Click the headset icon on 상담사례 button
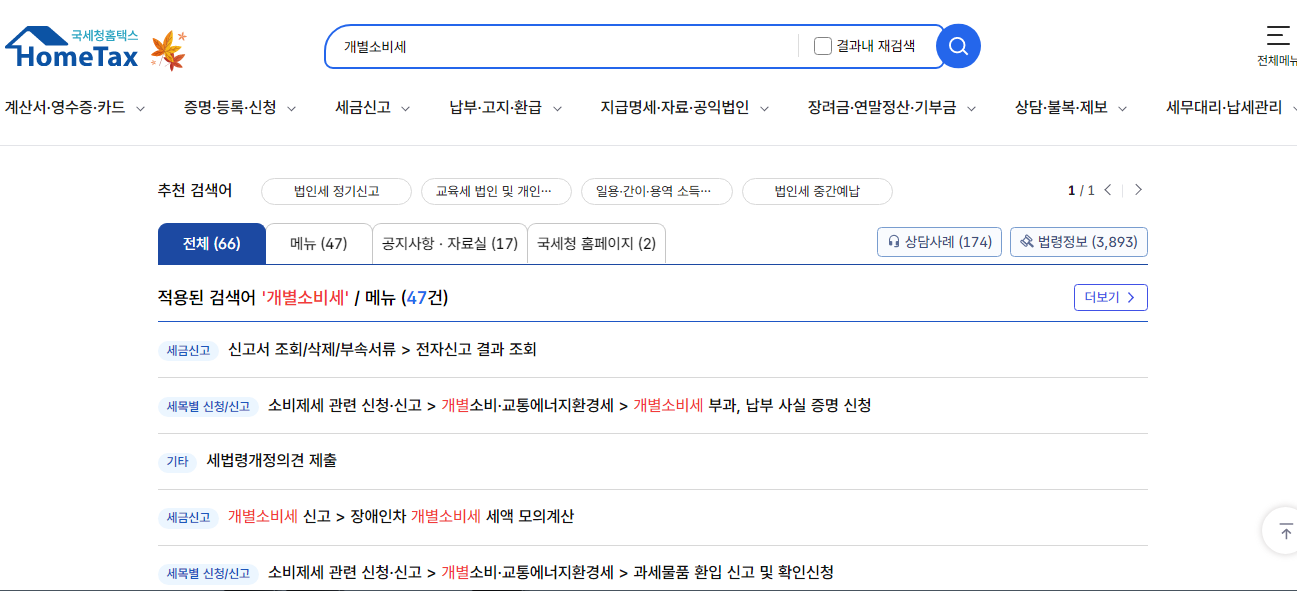This screenshot has width=1297, height=591. pyautogui.click(x=895, y=241)
